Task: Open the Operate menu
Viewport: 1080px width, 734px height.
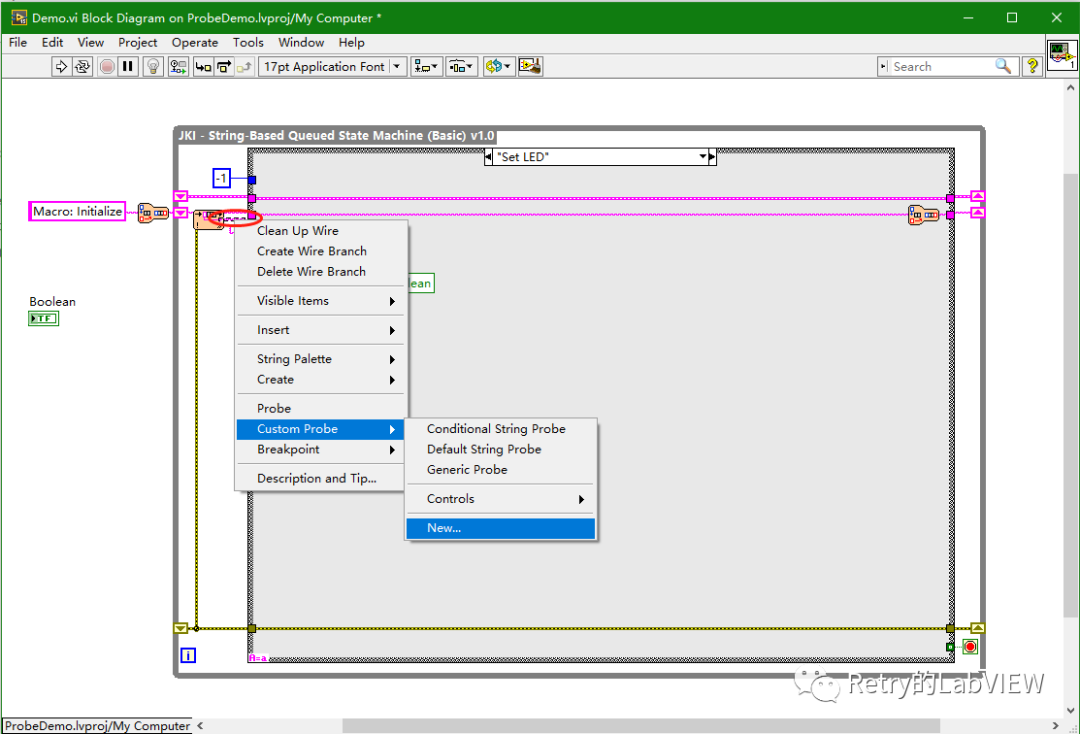Action: (195, 42)
